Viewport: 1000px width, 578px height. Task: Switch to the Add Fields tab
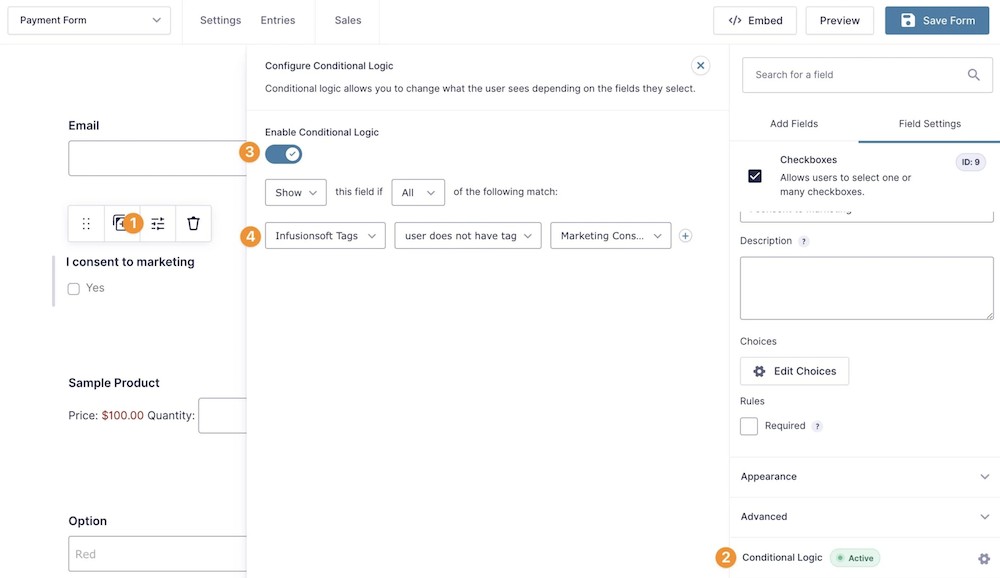(x=793, y=123)
